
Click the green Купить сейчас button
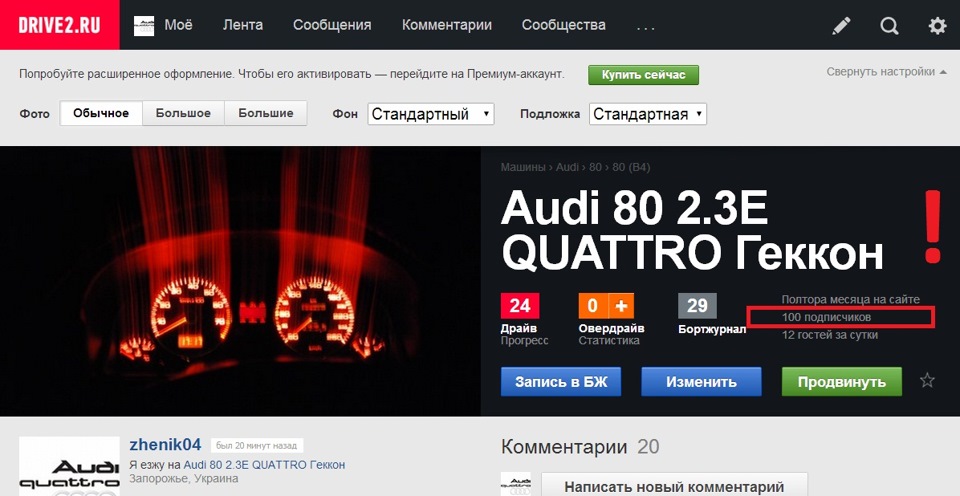pyautogui.click(x=643, y=75)
